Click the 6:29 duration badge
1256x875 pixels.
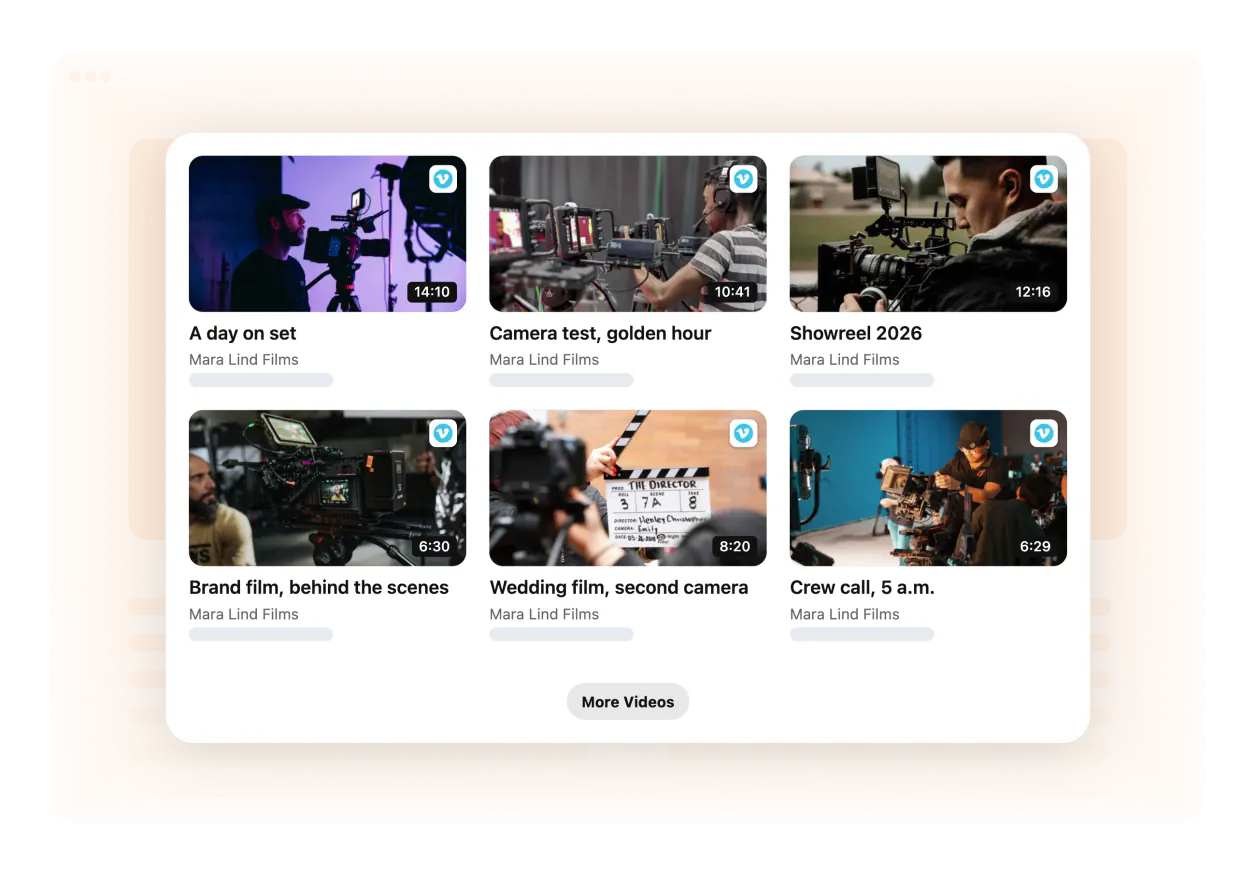[x=1035, y=547]
